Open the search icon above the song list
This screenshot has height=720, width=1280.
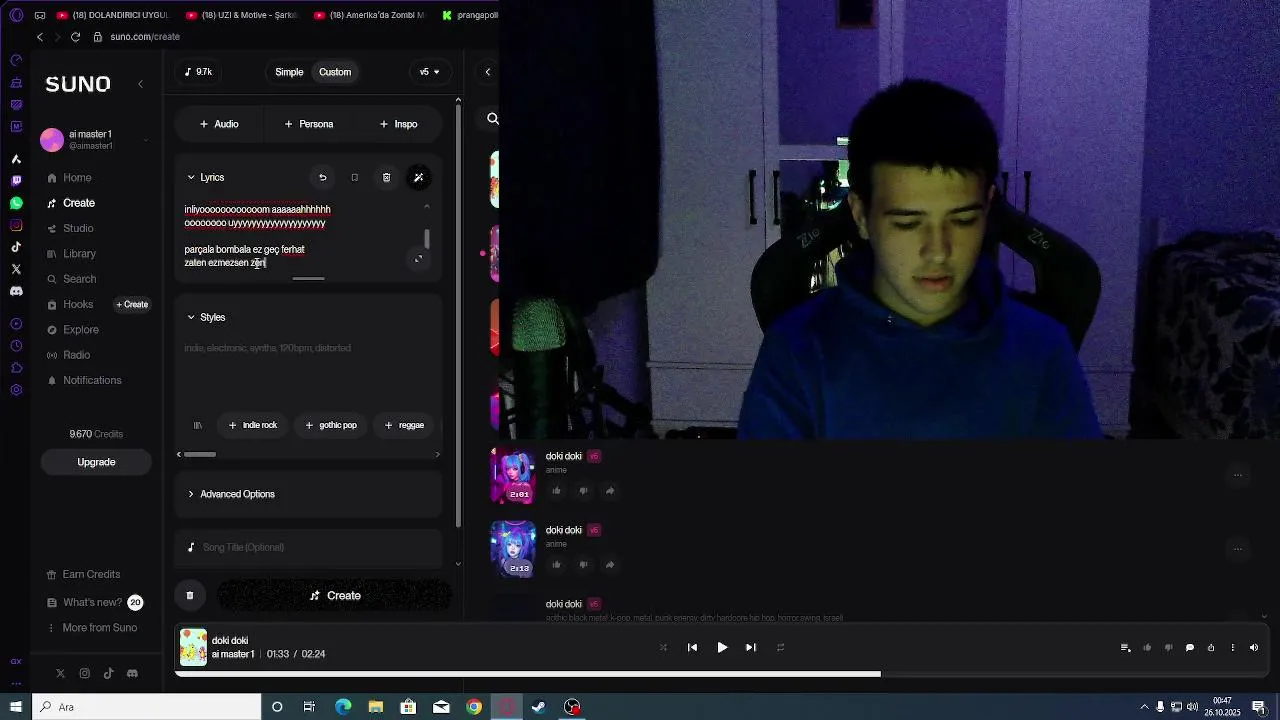coord(492,118)
